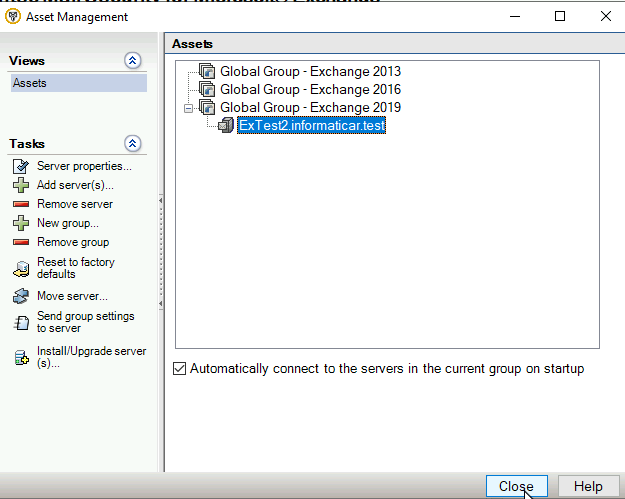Collapse the Tasks panel chevron
This screenshot has height=499, width=625.
click(x=133, y=143)
